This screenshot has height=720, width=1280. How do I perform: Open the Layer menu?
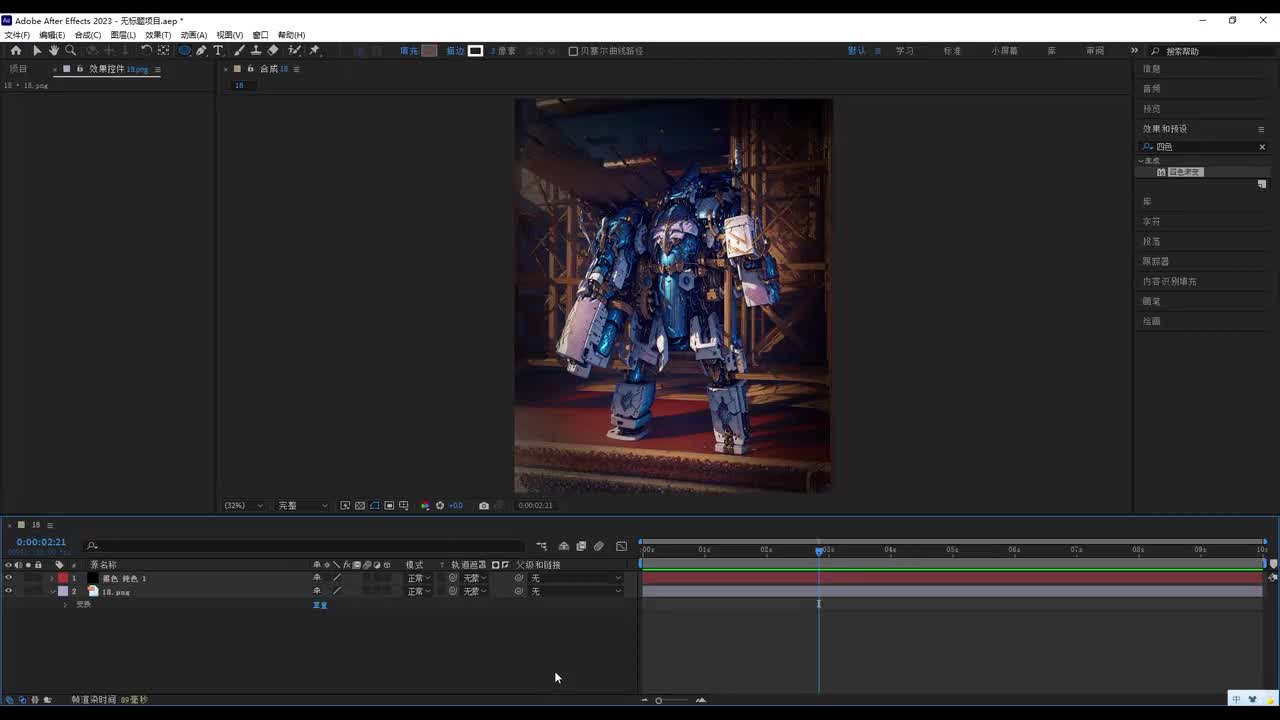click(123, 35)
